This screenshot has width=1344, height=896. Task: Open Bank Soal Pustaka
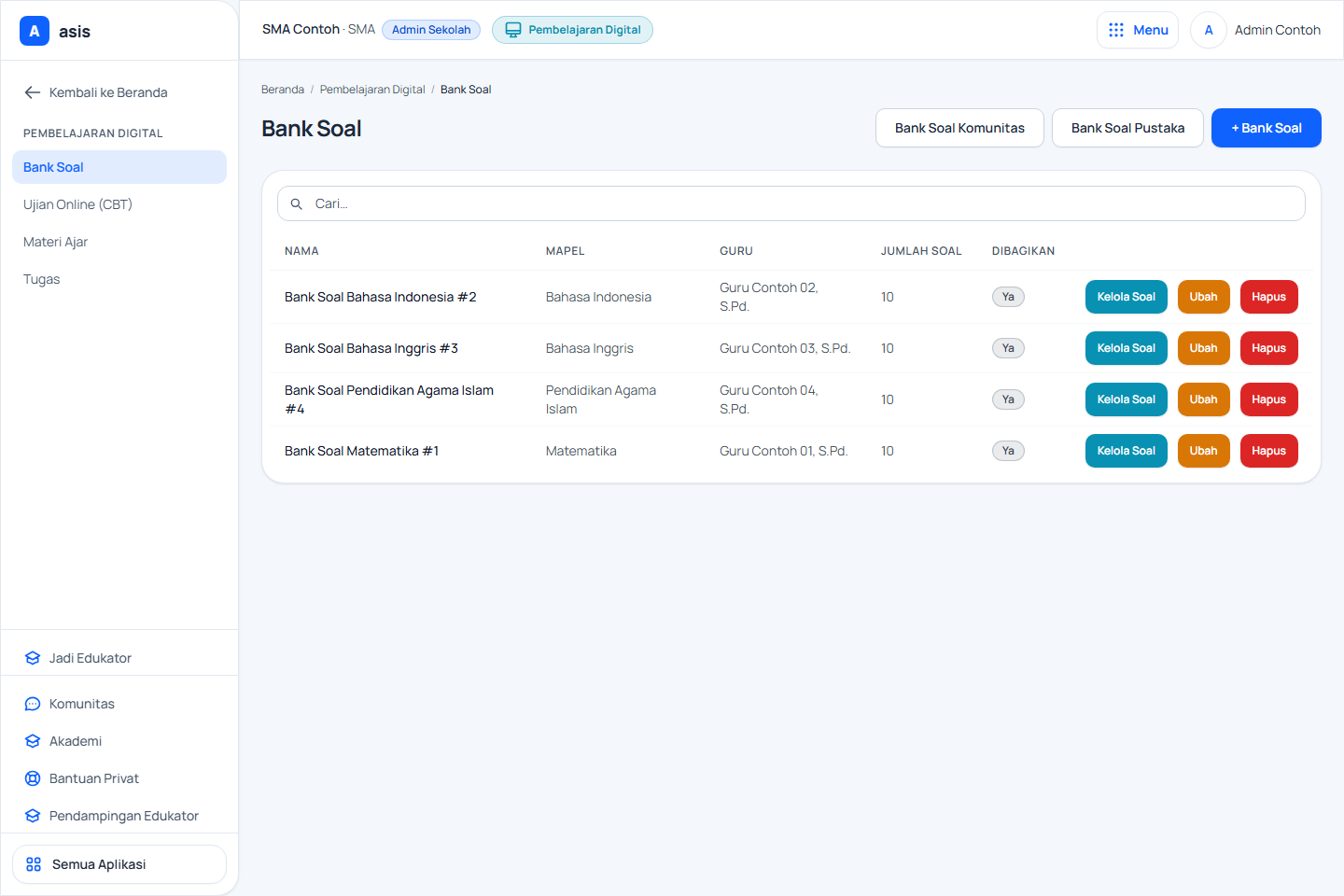click(1127, 128)
